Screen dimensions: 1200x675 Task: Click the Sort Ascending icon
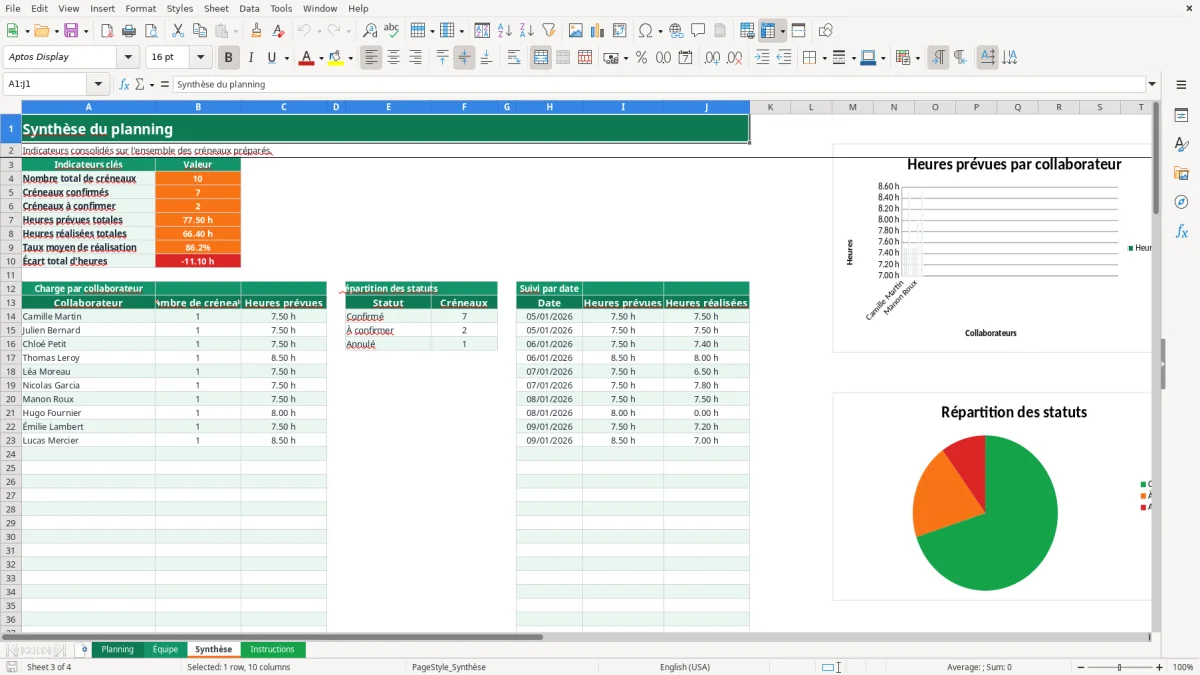505,31
